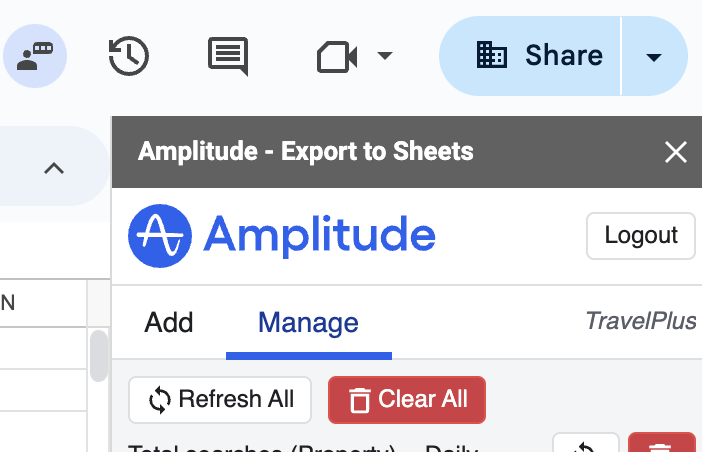Delete the Total searches query row
The width and height of the screenshot is (702, 452).
[661, 444]
